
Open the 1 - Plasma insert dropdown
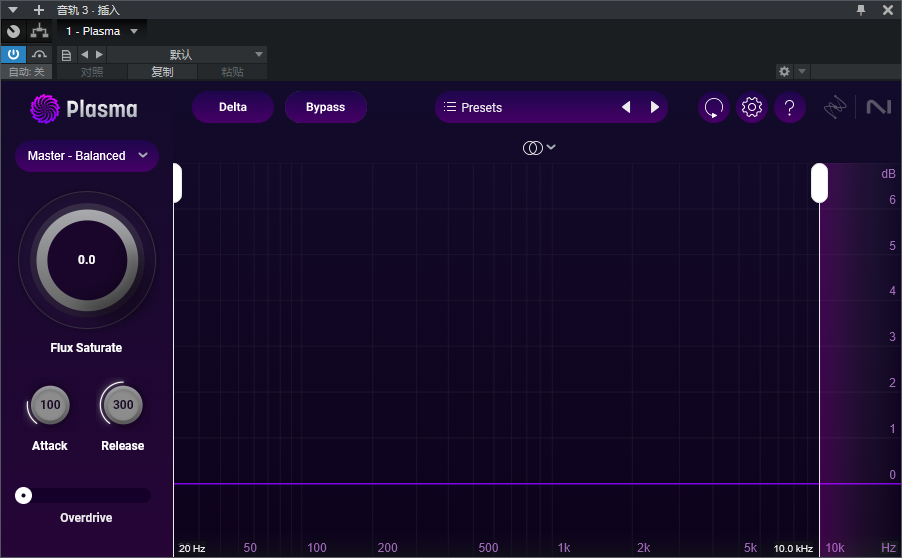[x=102, y=31]
